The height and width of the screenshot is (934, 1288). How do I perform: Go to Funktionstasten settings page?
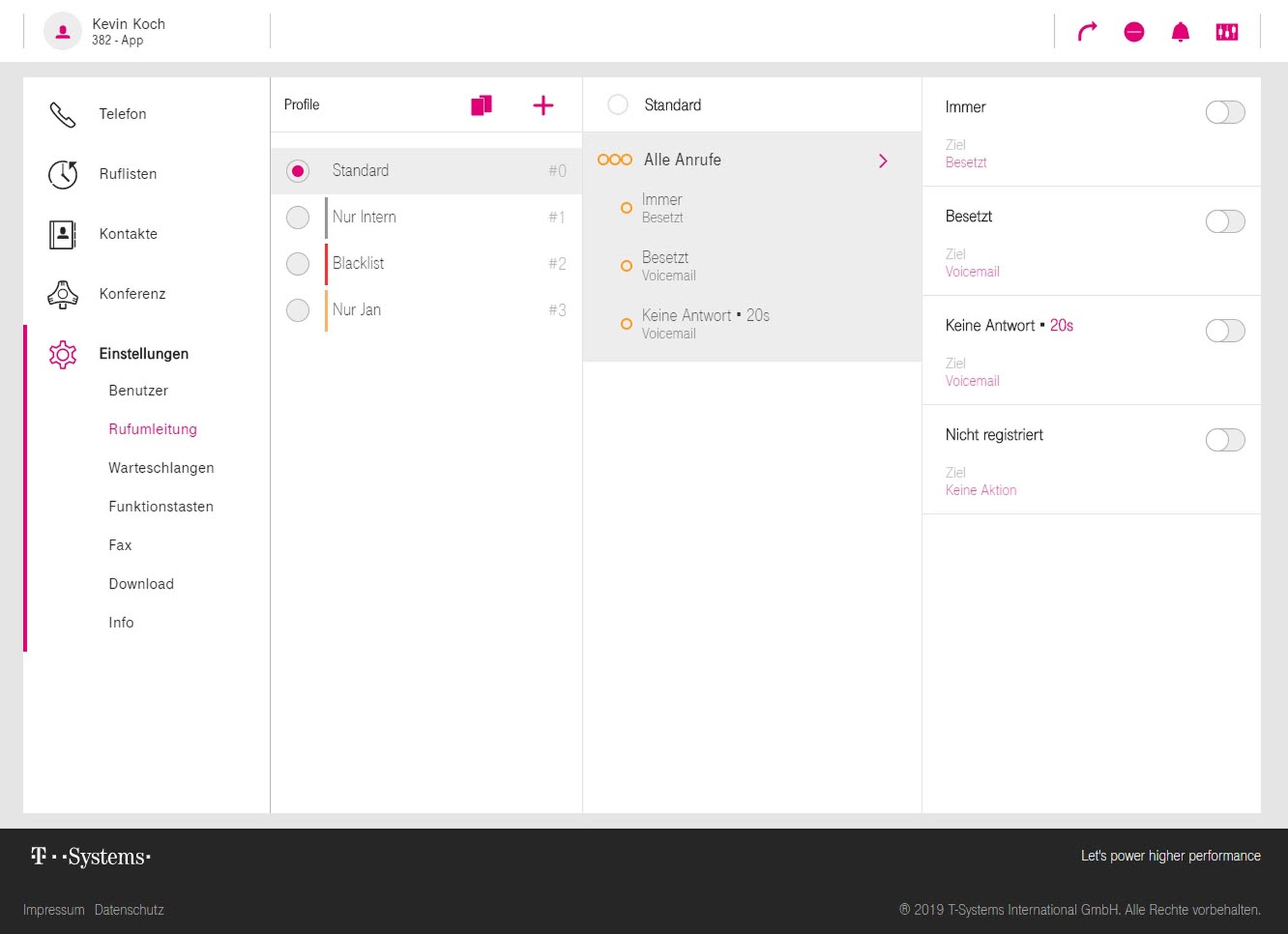coord(161,506)
